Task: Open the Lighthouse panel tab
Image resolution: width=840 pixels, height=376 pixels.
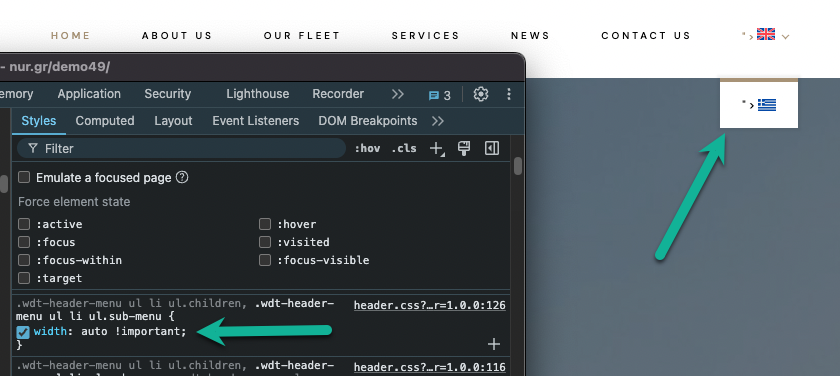Action: tap(258, 94)
